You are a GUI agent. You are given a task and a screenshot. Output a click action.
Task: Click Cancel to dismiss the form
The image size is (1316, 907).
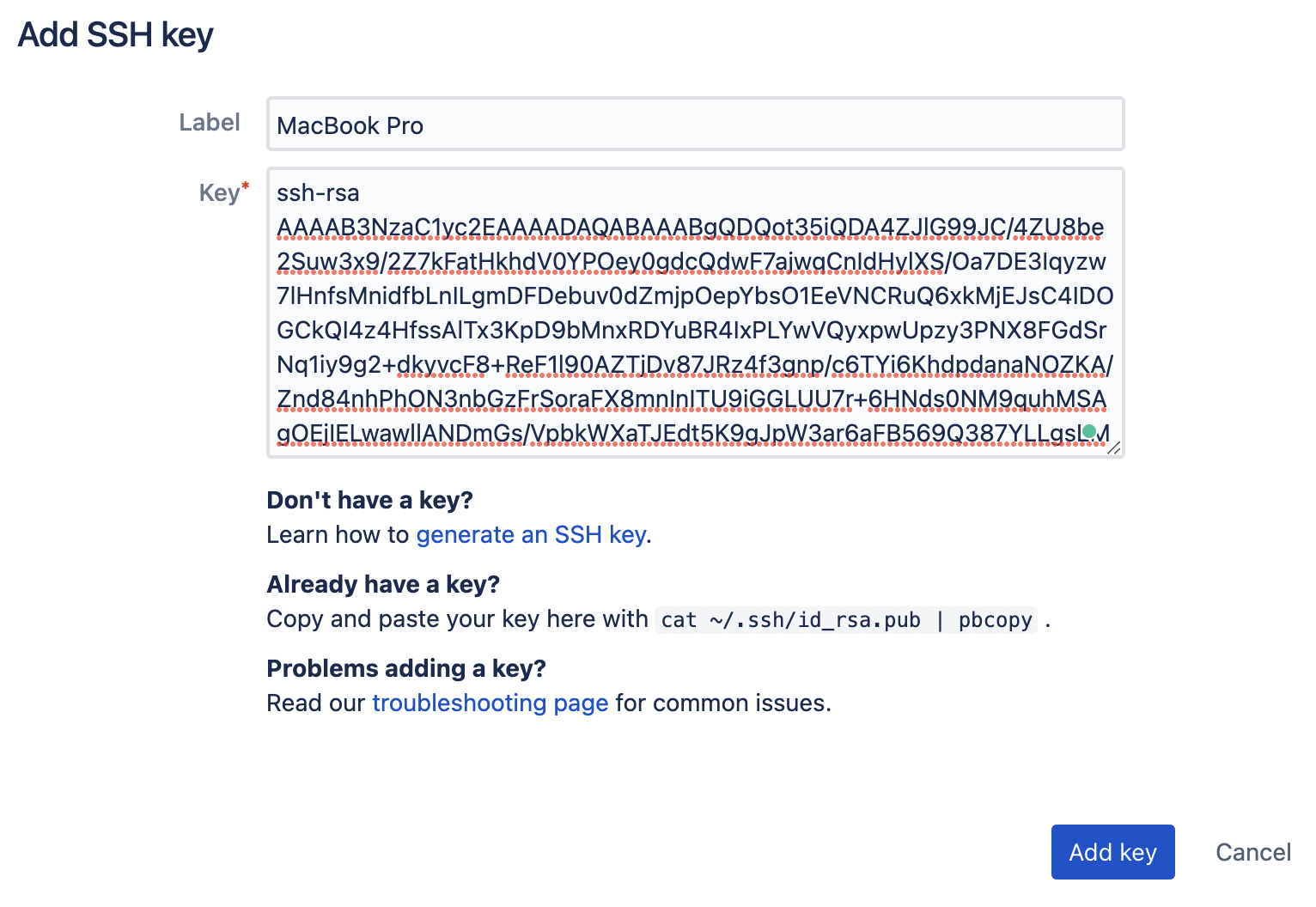pyautogui.click(x=1253, y=852)
